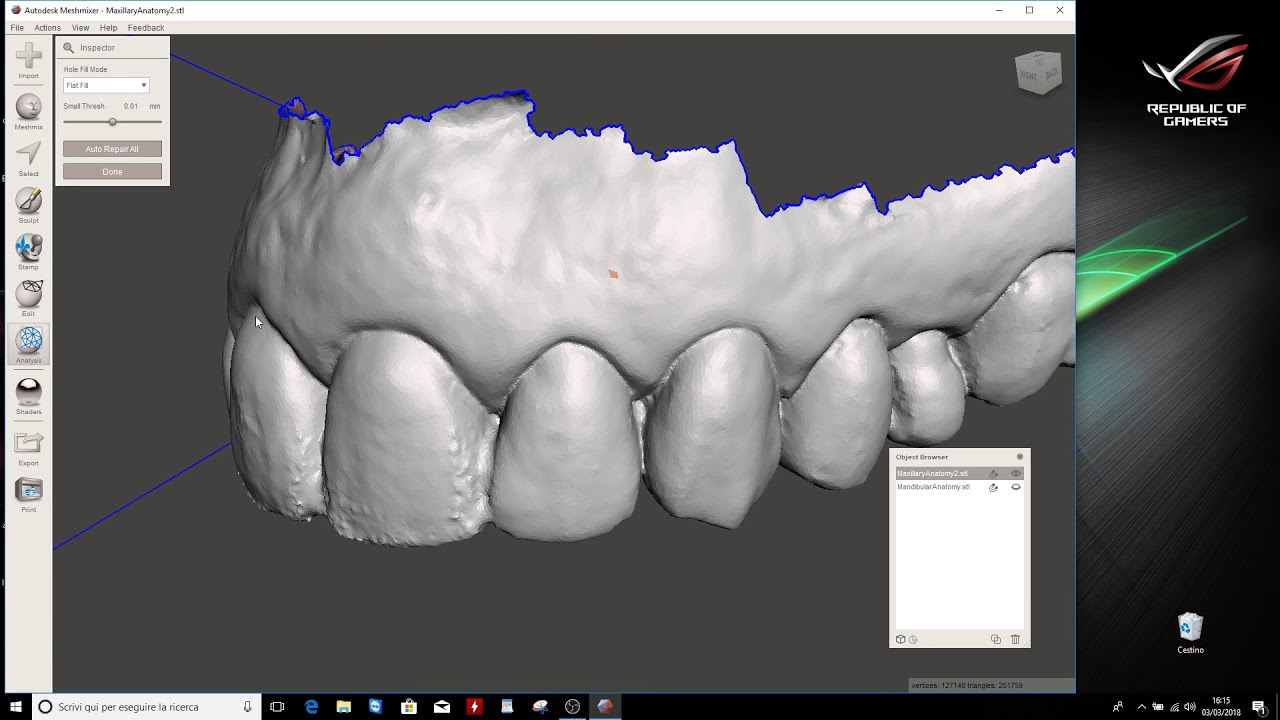
Task: Click the Windows taskbar search box
Action: pos(146,707)
